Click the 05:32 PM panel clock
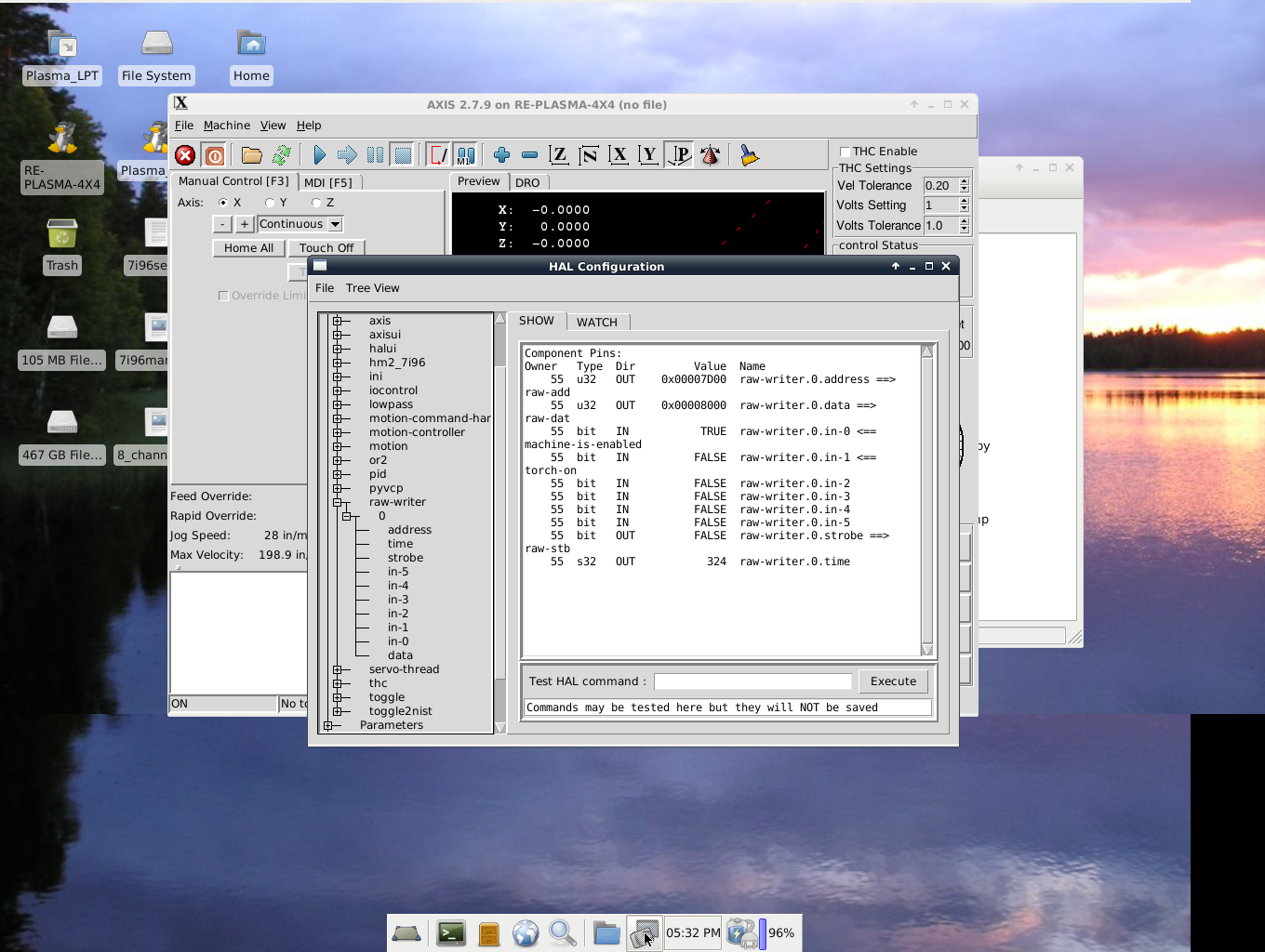Viewport: 1265px width, 952px height. coord(693,932)
